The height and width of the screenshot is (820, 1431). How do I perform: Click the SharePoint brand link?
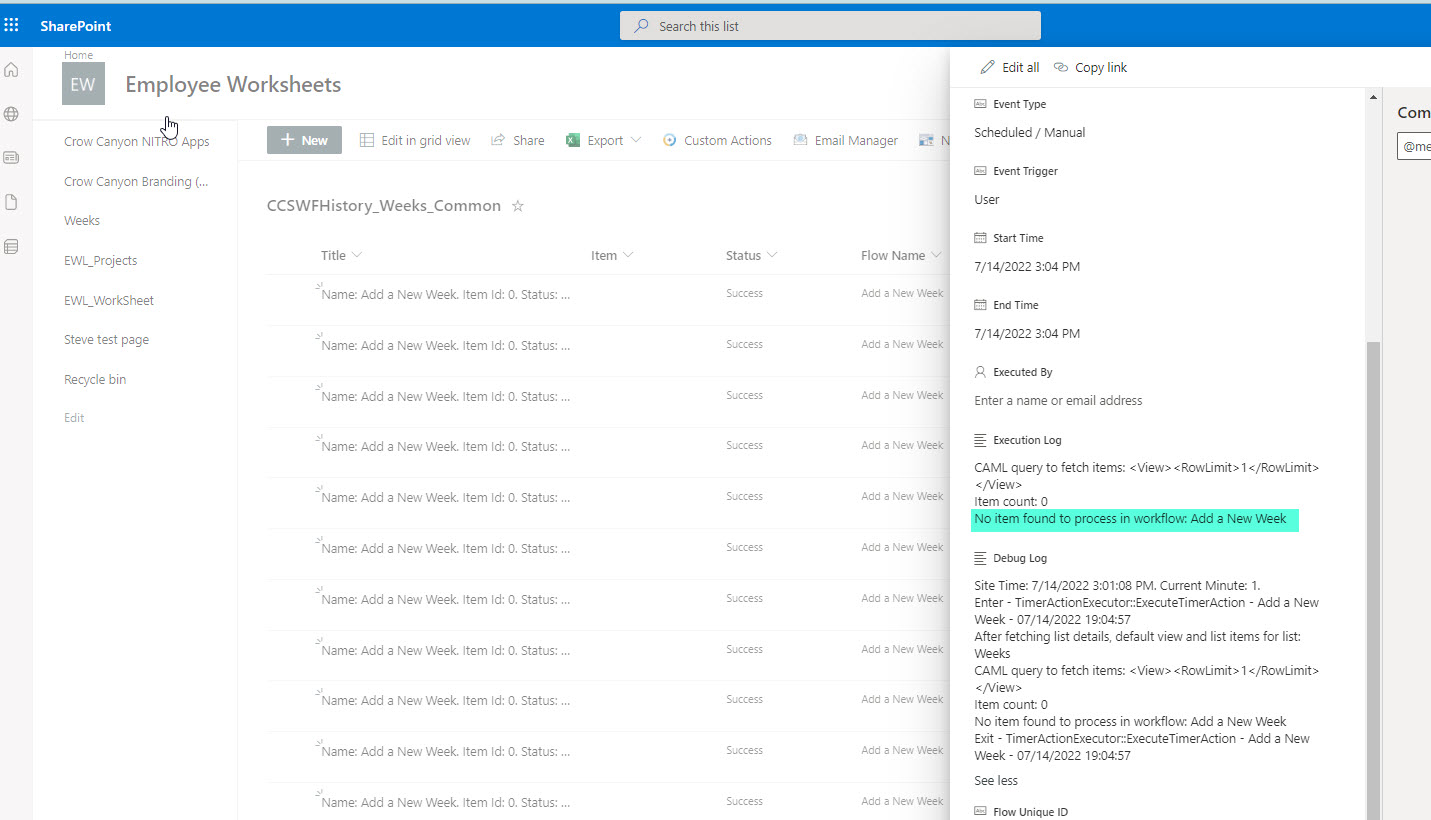[76, 26]
